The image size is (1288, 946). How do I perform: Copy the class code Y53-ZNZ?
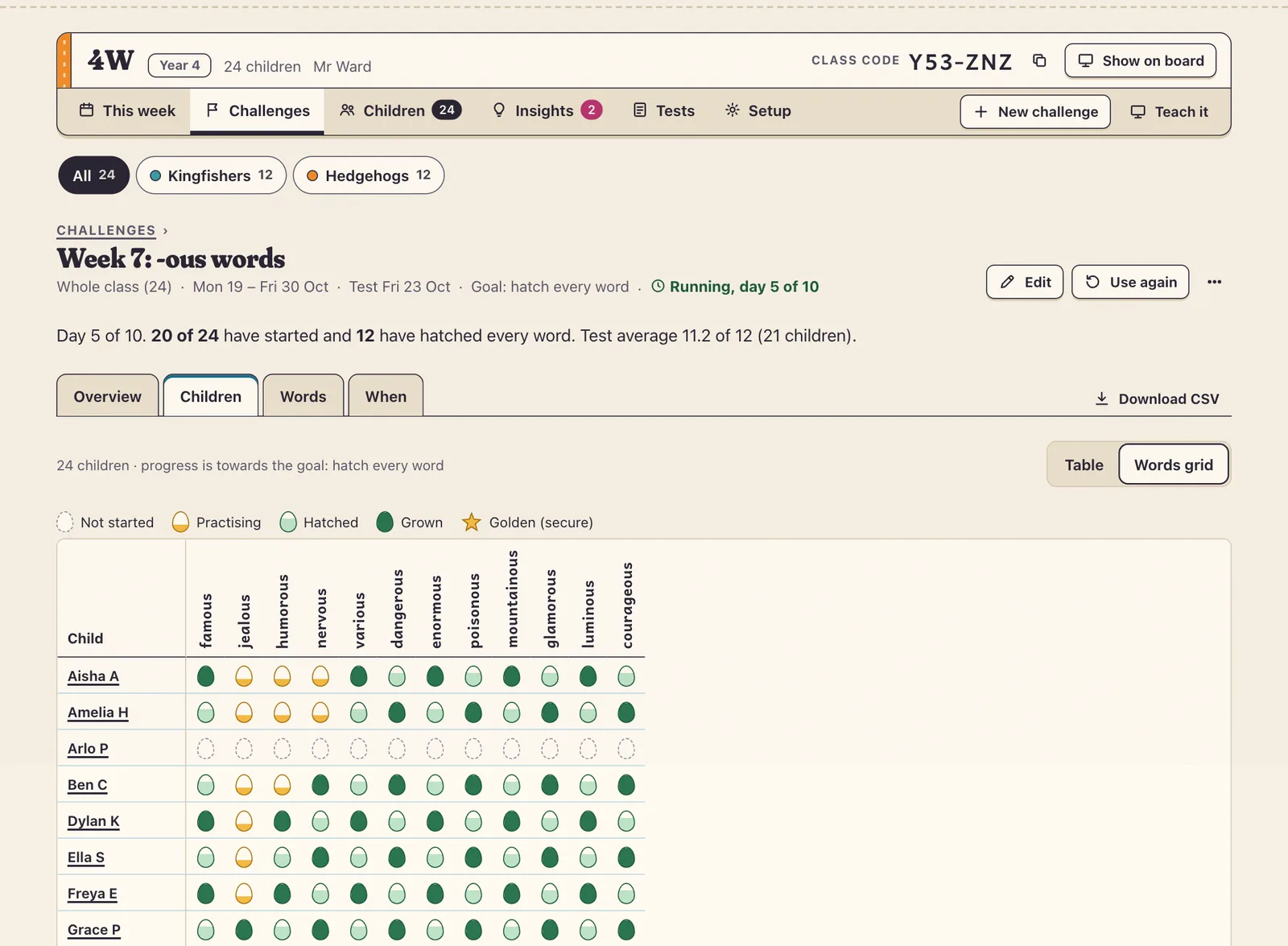pyautogui.click(x=1039, y=61)
